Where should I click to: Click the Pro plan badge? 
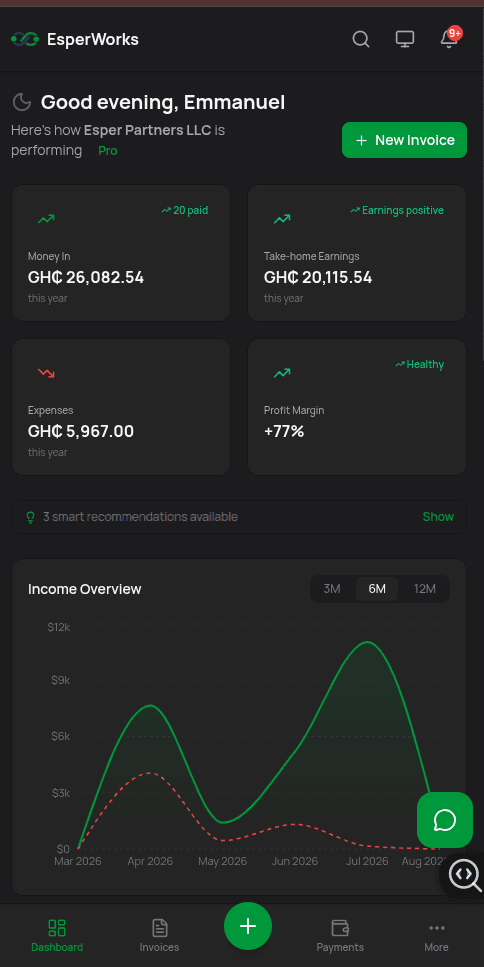coord(108,150)
